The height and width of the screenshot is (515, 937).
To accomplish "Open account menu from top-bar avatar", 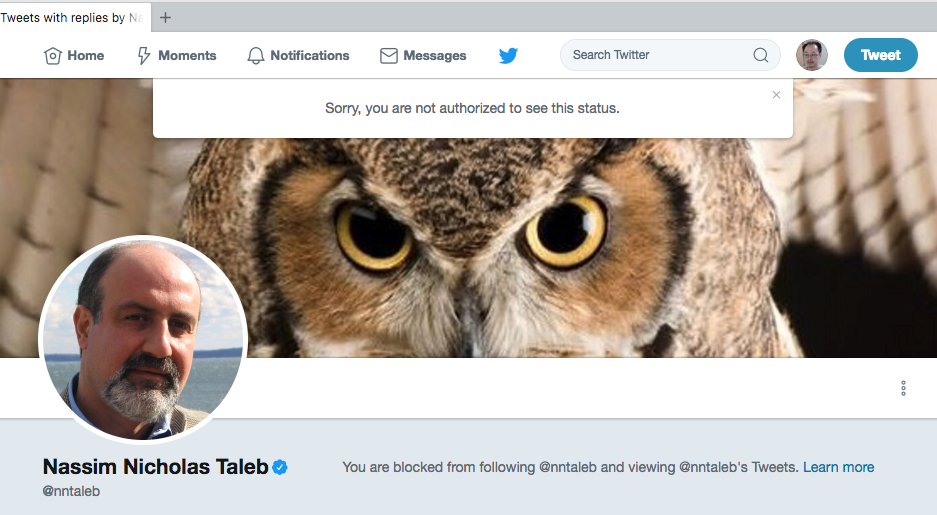I will point(811,55).
